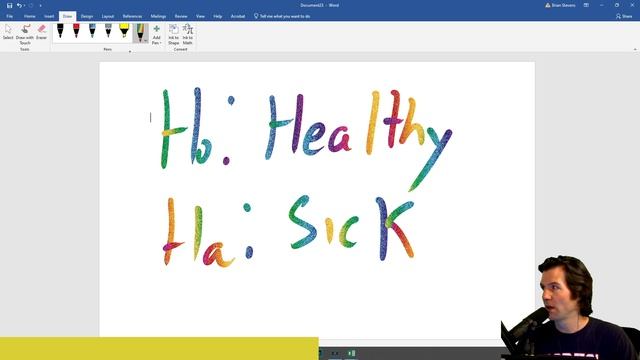Choose the blue galaxy pen
640x360 pixels.
pos(92,31)
